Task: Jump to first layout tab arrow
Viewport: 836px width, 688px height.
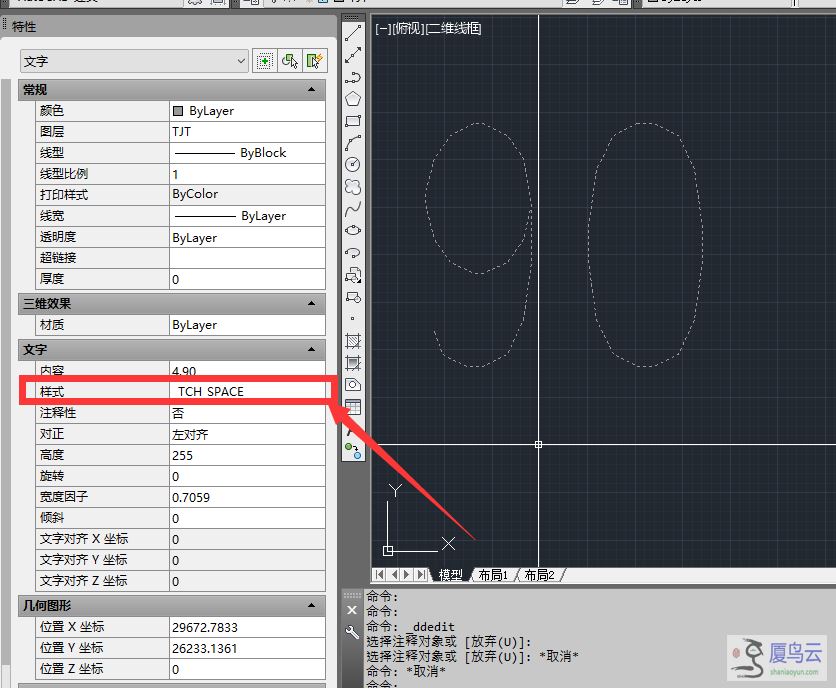Action: [x=379, y=574]
